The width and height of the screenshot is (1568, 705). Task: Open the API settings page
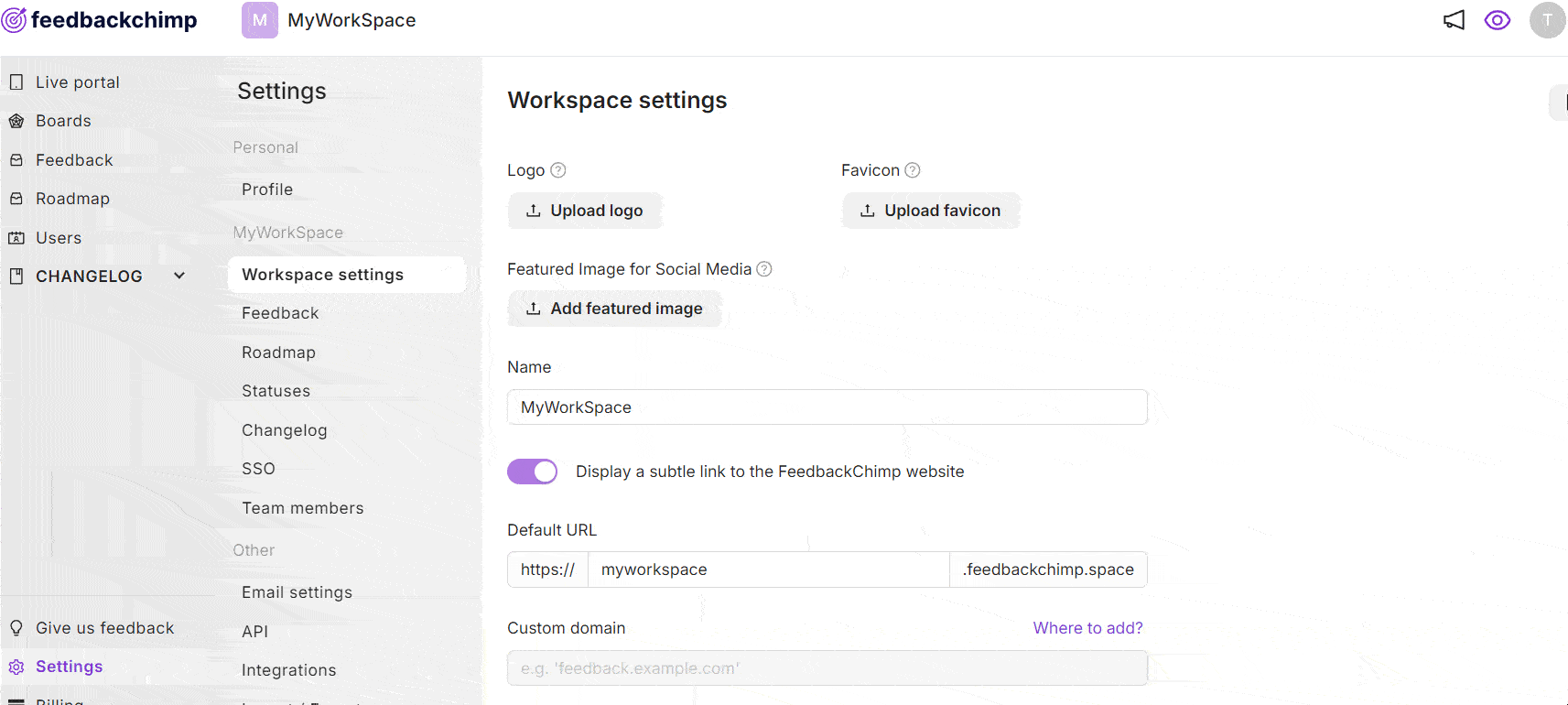[254, 632]
